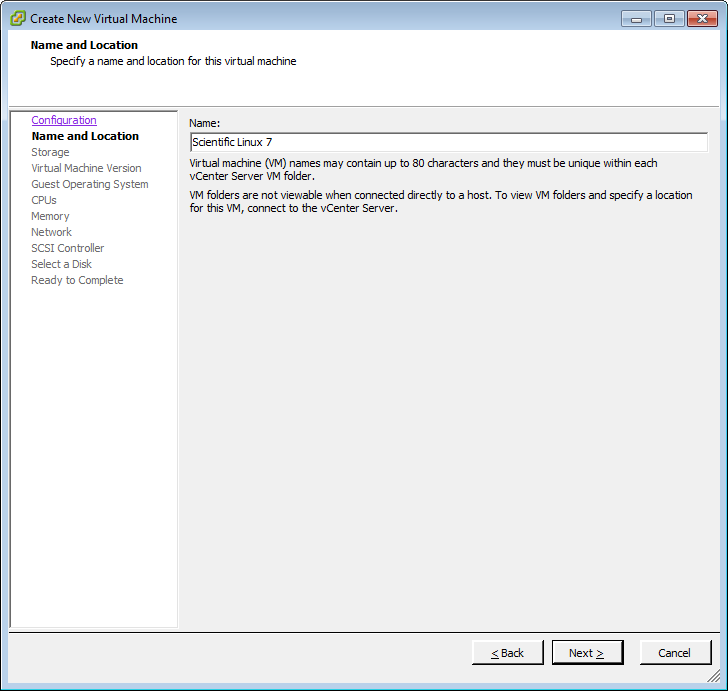
Task: Proceed with the Next button
Action: [x=587, y=653]
